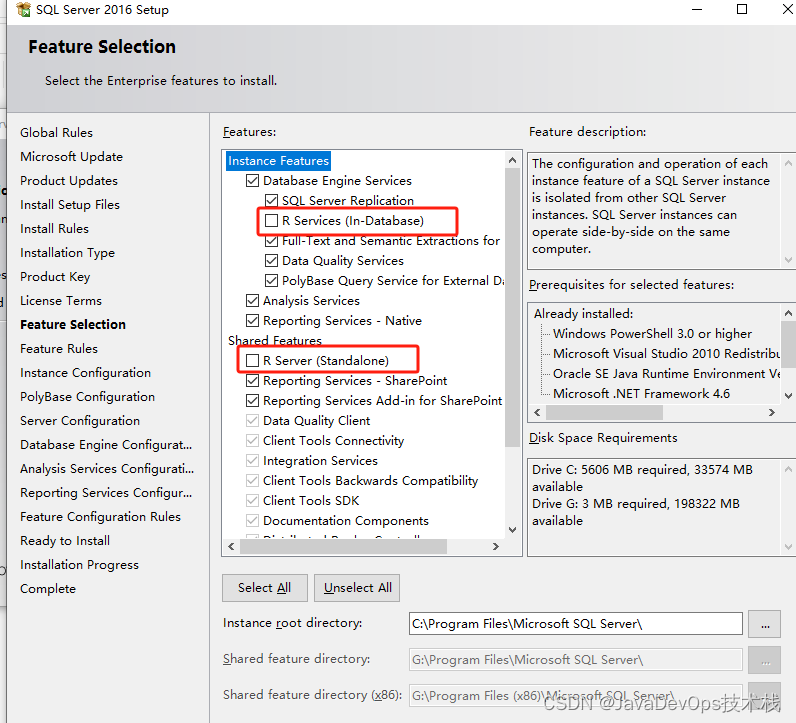Click prerequisites horizontal scrollbar thumb
This screenshot has height=723, width=796.
(x=604, y=412)
